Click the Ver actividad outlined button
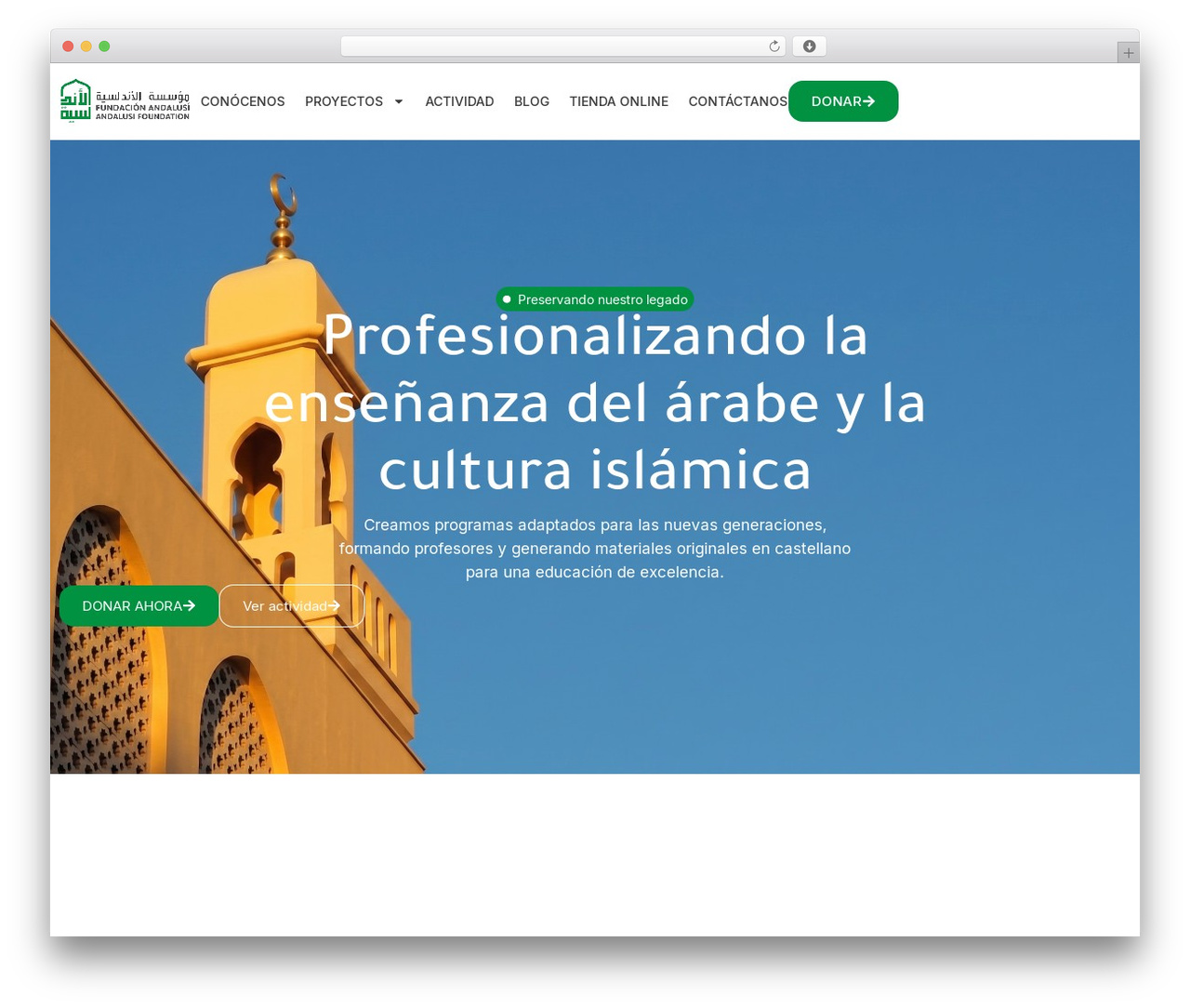 [291, 606]
